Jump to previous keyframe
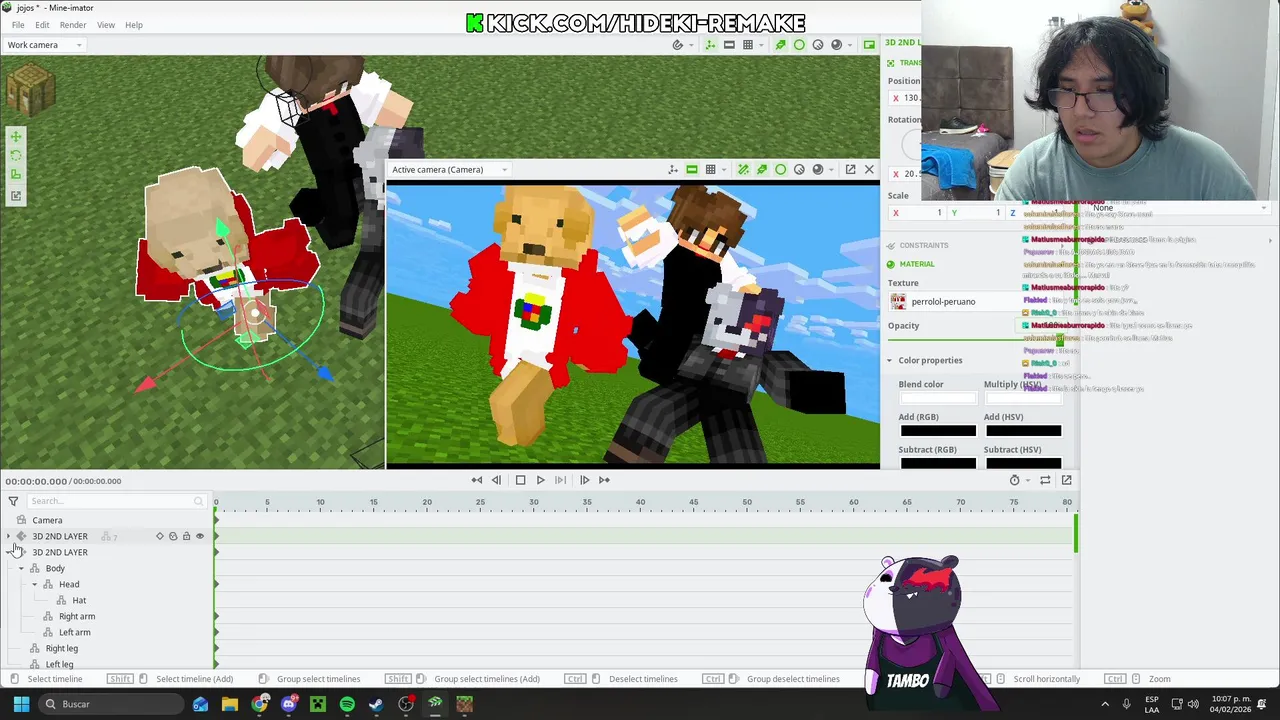 pos(477,480)
